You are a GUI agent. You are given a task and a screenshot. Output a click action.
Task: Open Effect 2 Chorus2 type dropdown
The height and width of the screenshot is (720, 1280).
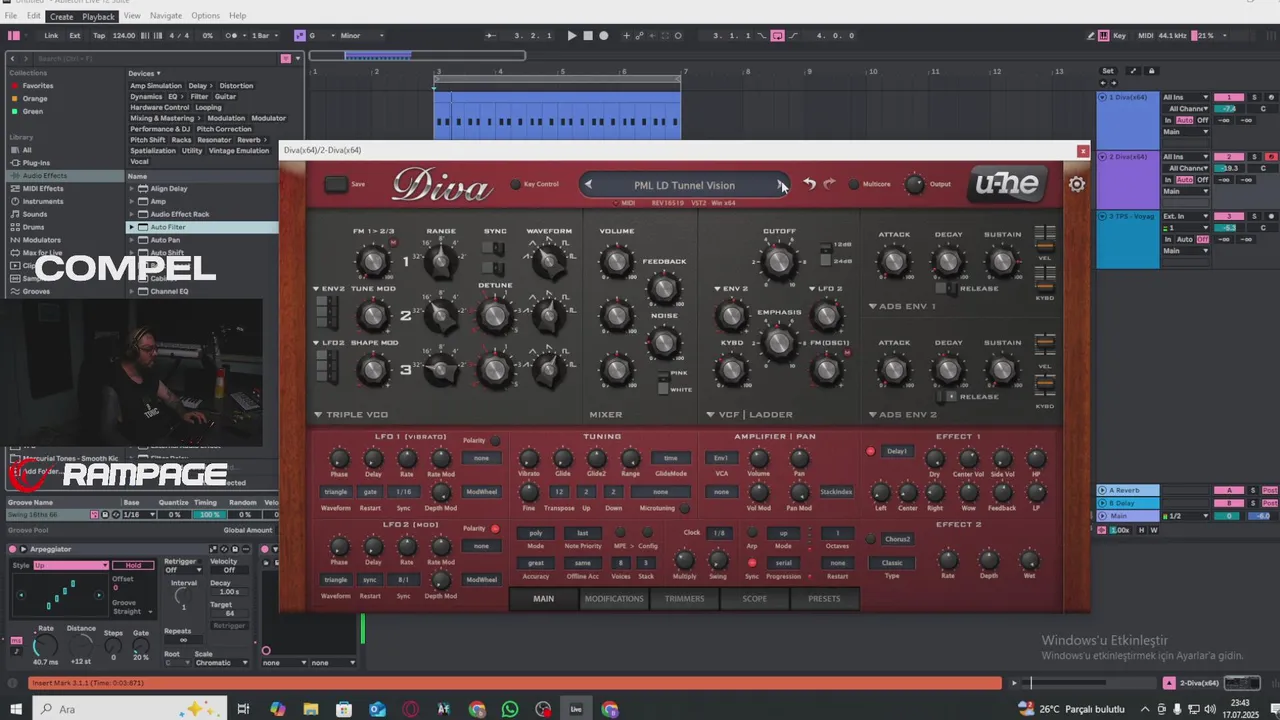(x=897, y=539)
